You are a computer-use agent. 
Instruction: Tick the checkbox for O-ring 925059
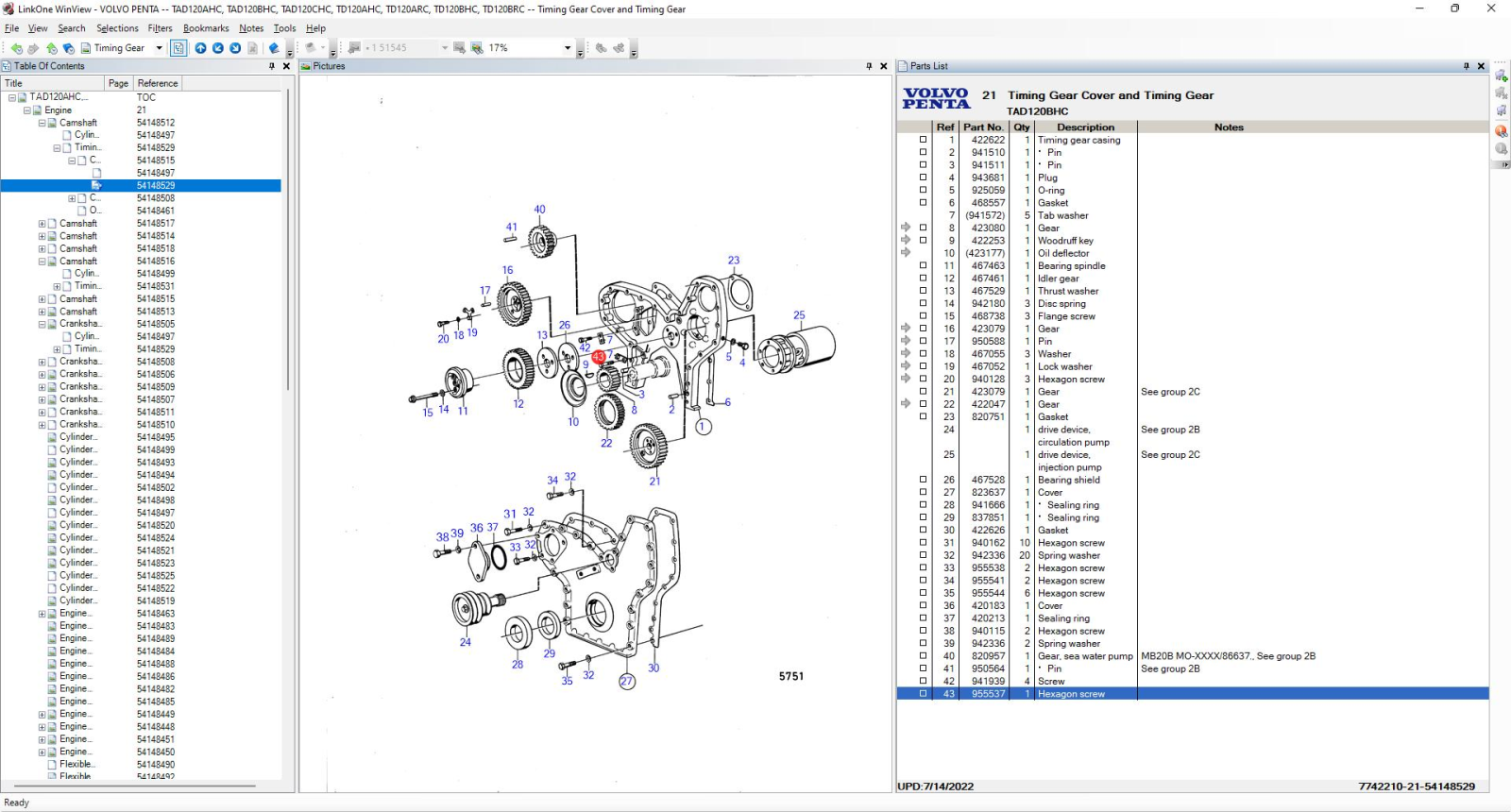coord(923,190)
